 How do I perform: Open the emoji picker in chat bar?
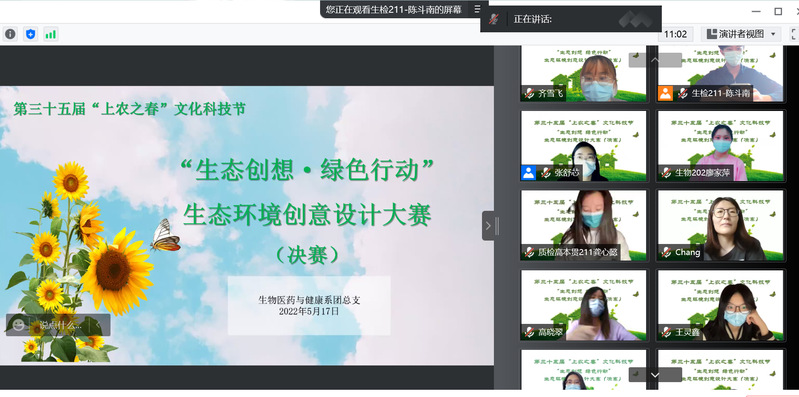pos(18,325)
